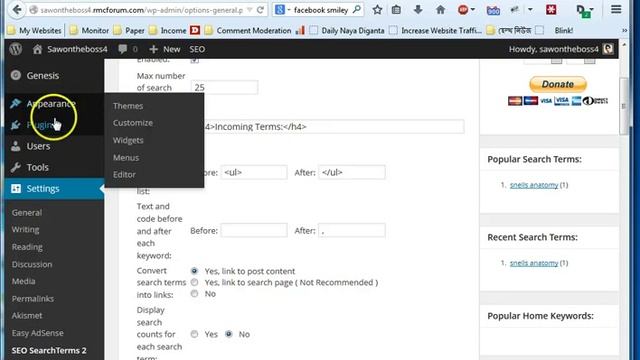Image resolution: width=640 pixels, height=360 pixels.
Task: Click the Users sidebar icon
Action: click(x=16, y=146)
